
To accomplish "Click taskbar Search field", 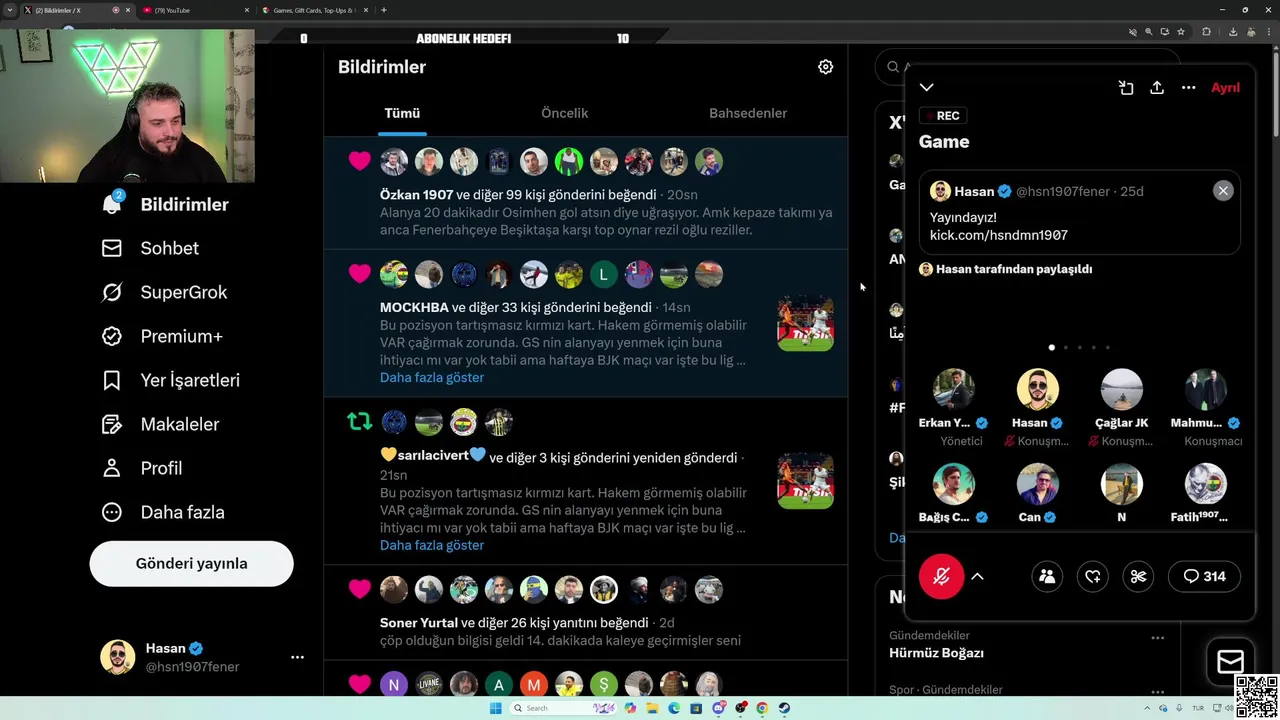I will (563, 708).
